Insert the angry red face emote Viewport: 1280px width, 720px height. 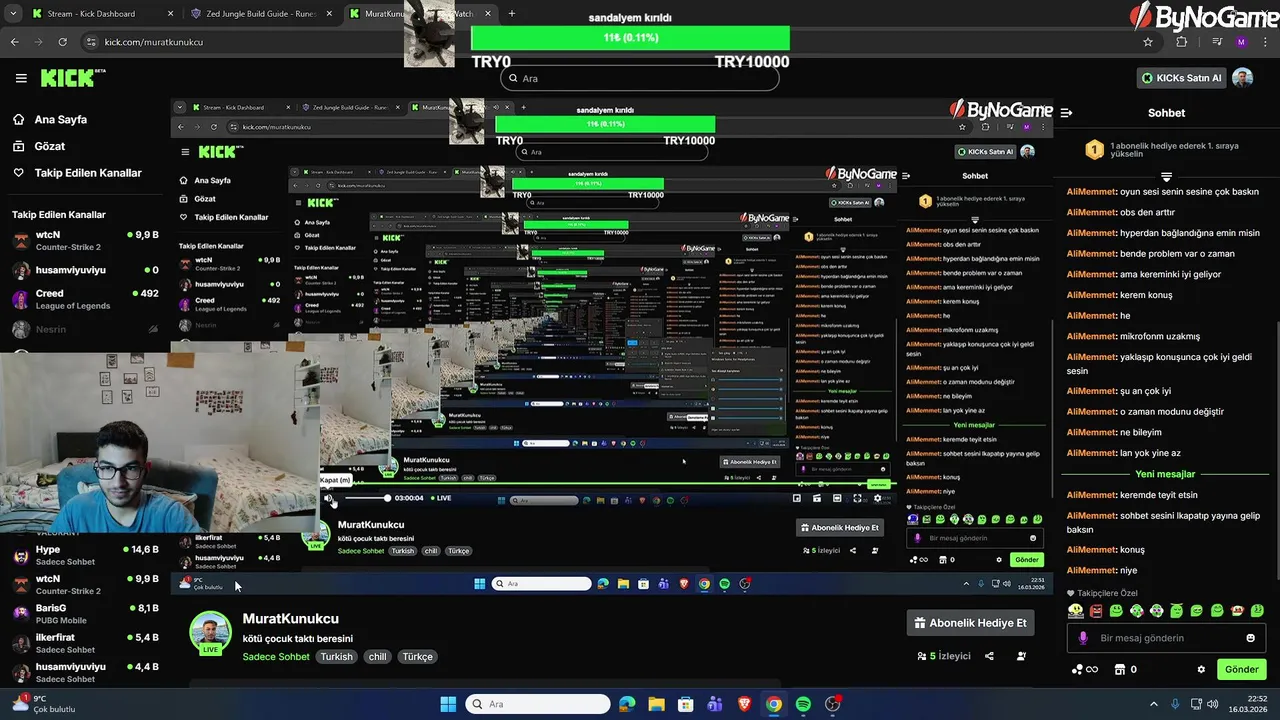(x=1096, y=611)
